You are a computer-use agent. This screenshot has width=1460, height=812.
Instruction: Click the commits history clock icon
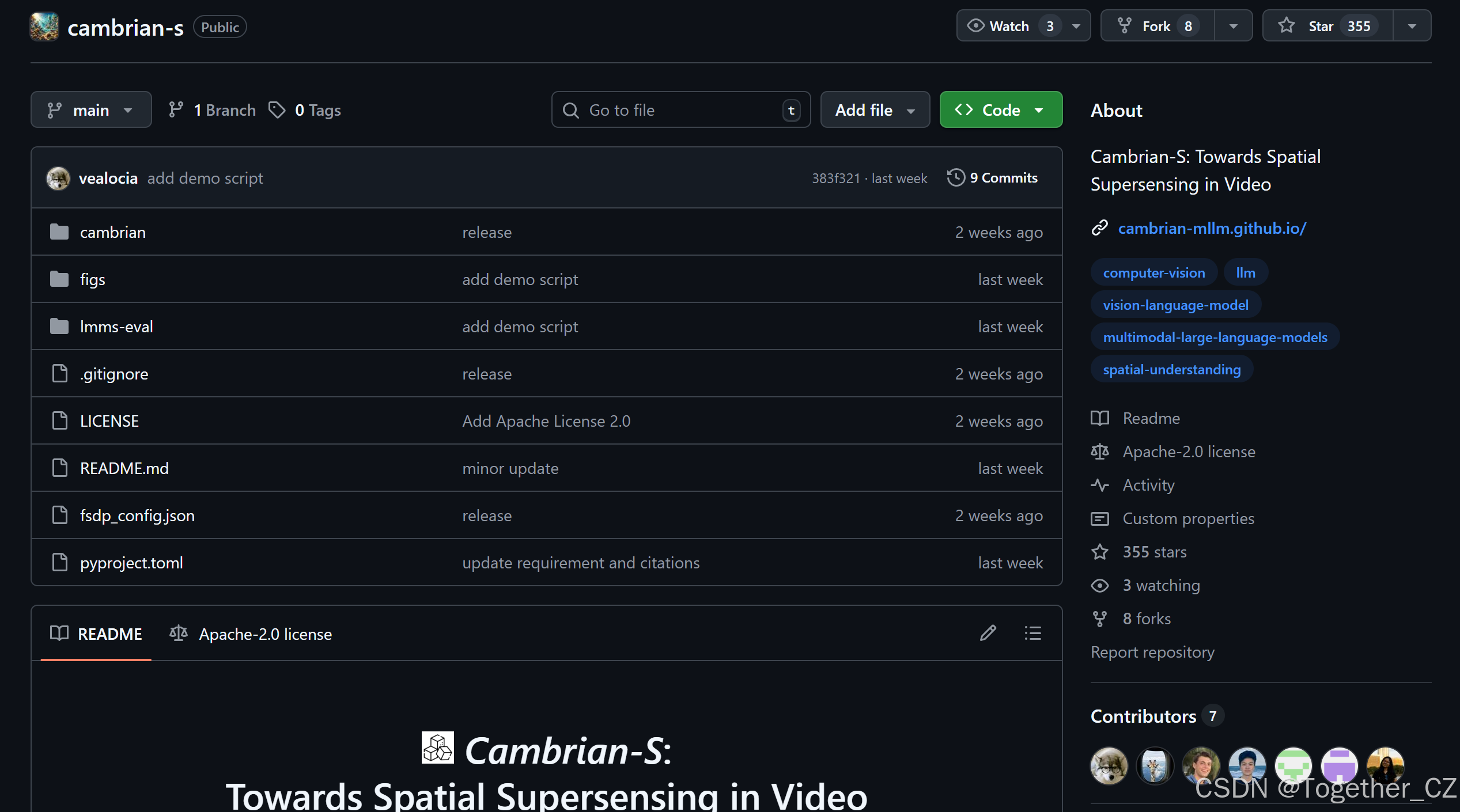[x=956, y=177]
